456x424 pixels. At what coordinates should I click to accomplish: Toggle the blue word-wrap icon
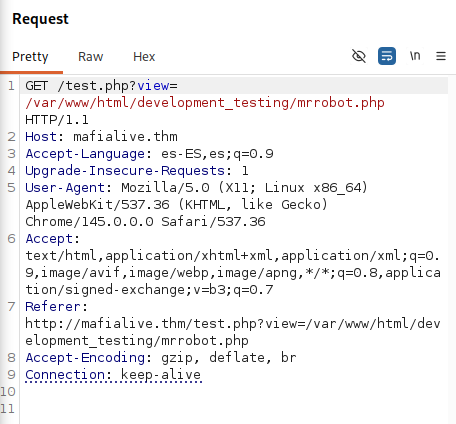pos(387,56)
